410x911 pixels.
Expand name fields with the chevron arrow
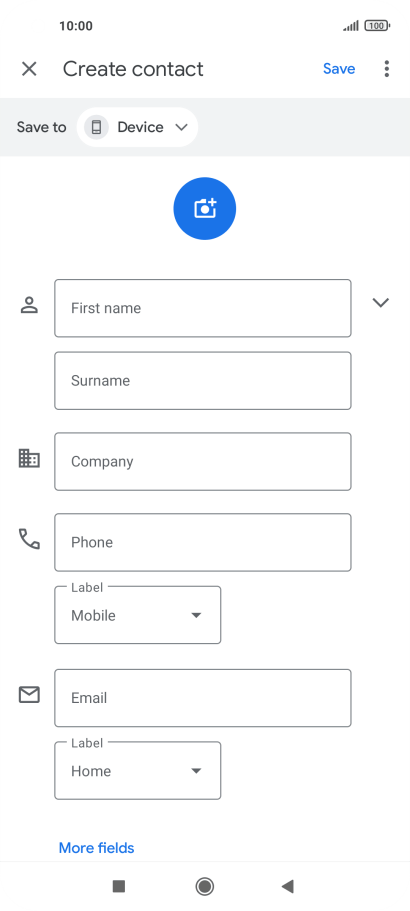coord(380,302)
